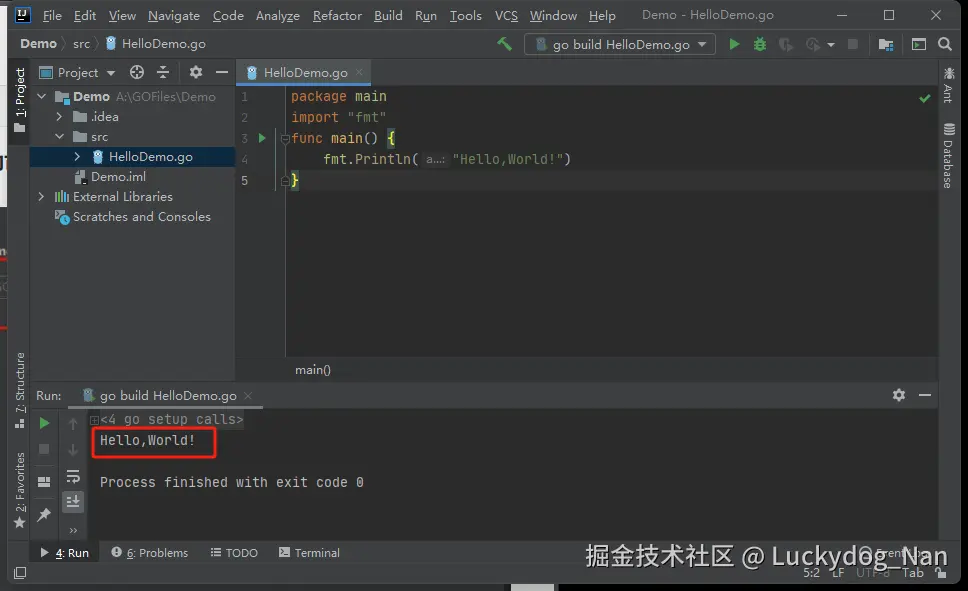Click up the stack trace arrow

[x=73, y=424]
